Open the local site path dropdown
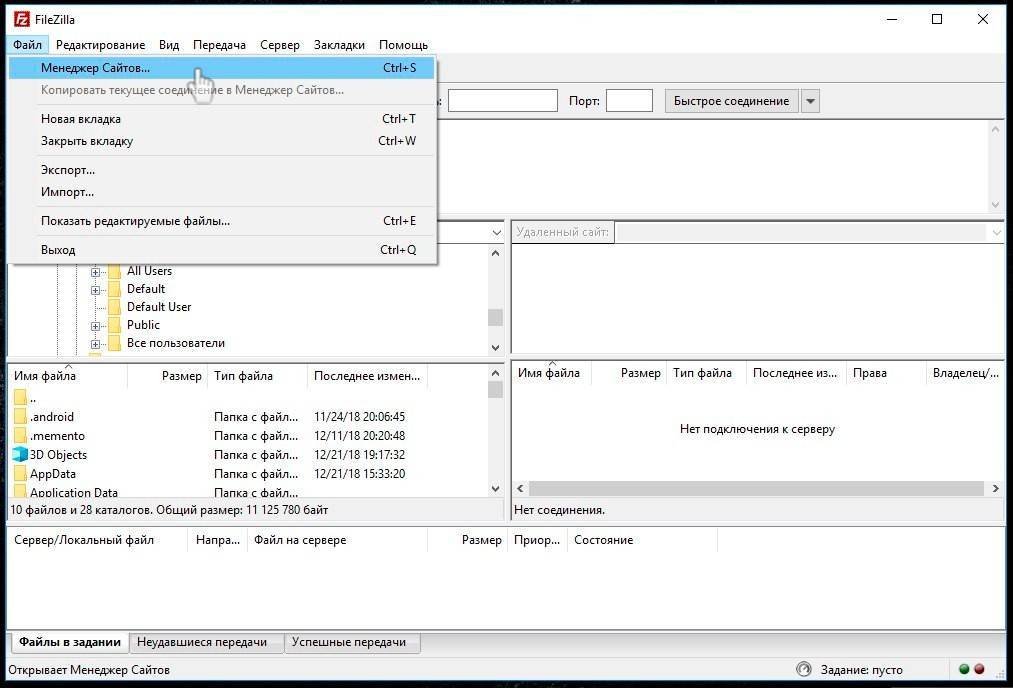1013x688 pixels. coord(496,233)
